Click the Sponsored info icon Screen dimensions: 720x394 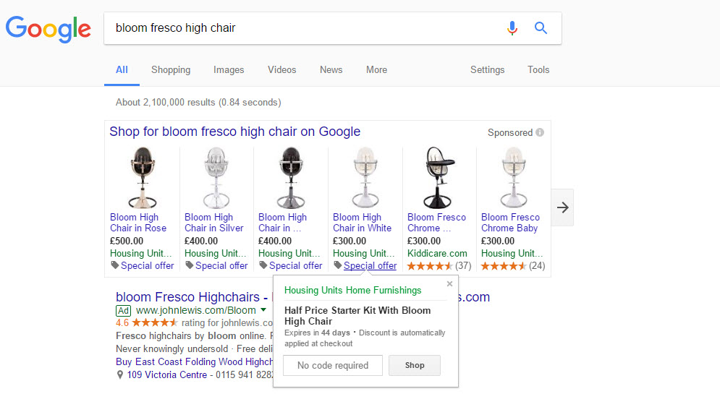point(540,132)
